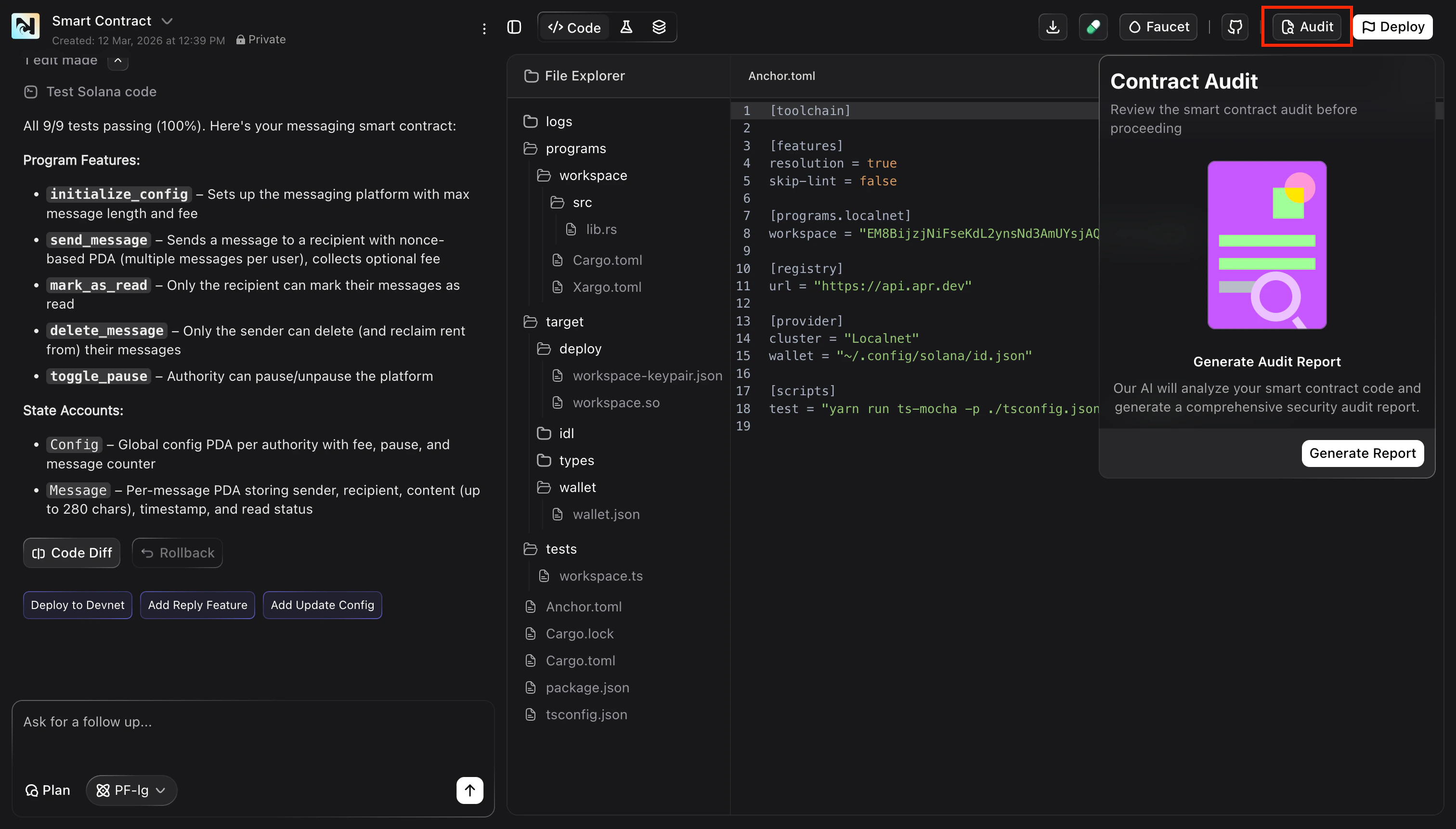Select the Code view tab

coord(574,27)
